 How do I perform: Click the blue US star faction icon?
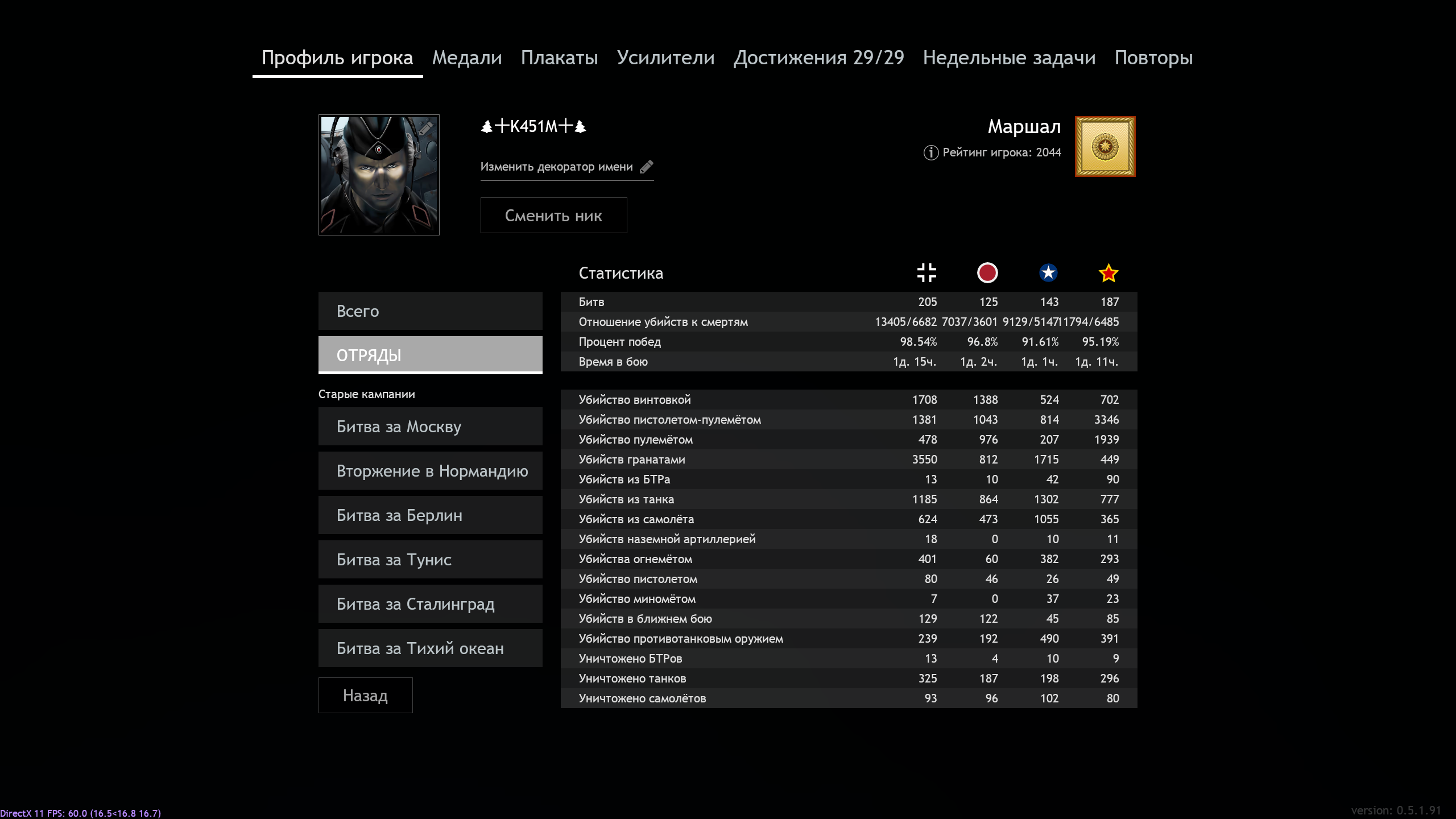click(x=1048, y=273)
